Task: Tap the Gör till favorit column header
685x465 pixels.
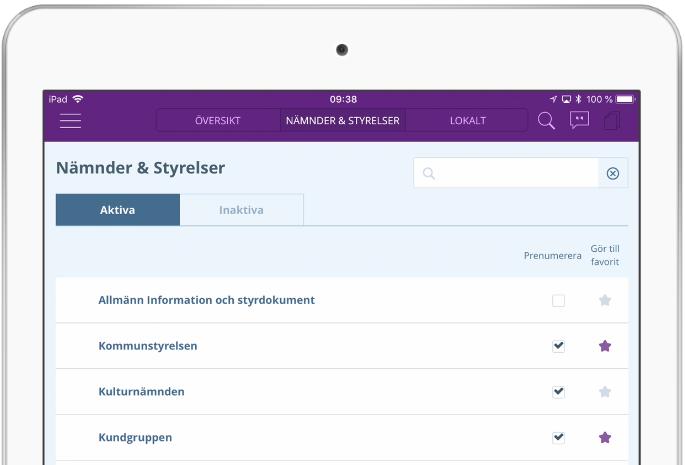Action: (x=605, y=255)
